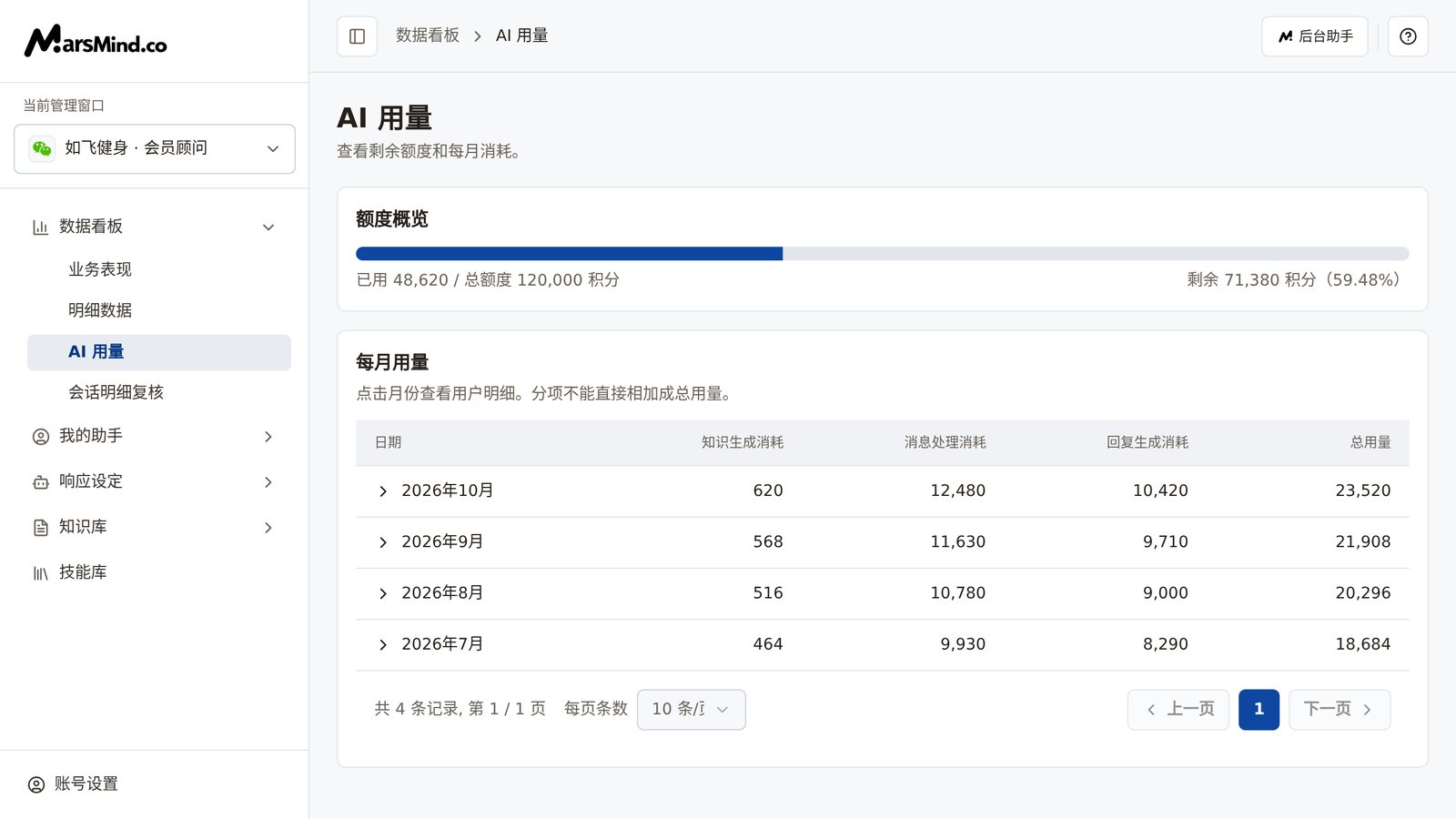Open the 如飞健身 · 会员顾问 window dropdown
1456x819 pixels.
[x=155, y=148]
